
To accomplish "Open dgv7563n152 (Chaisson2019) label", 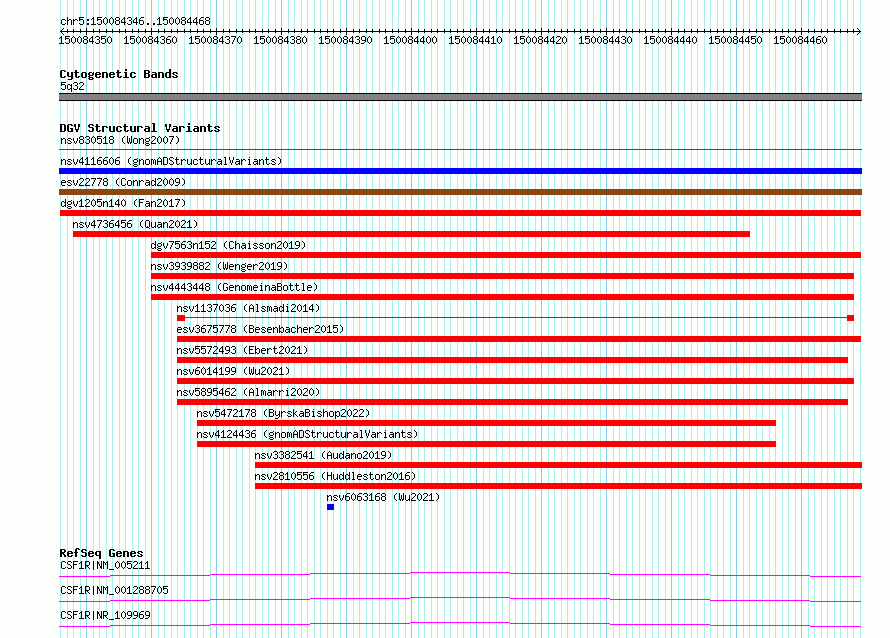I will point(228,245).
